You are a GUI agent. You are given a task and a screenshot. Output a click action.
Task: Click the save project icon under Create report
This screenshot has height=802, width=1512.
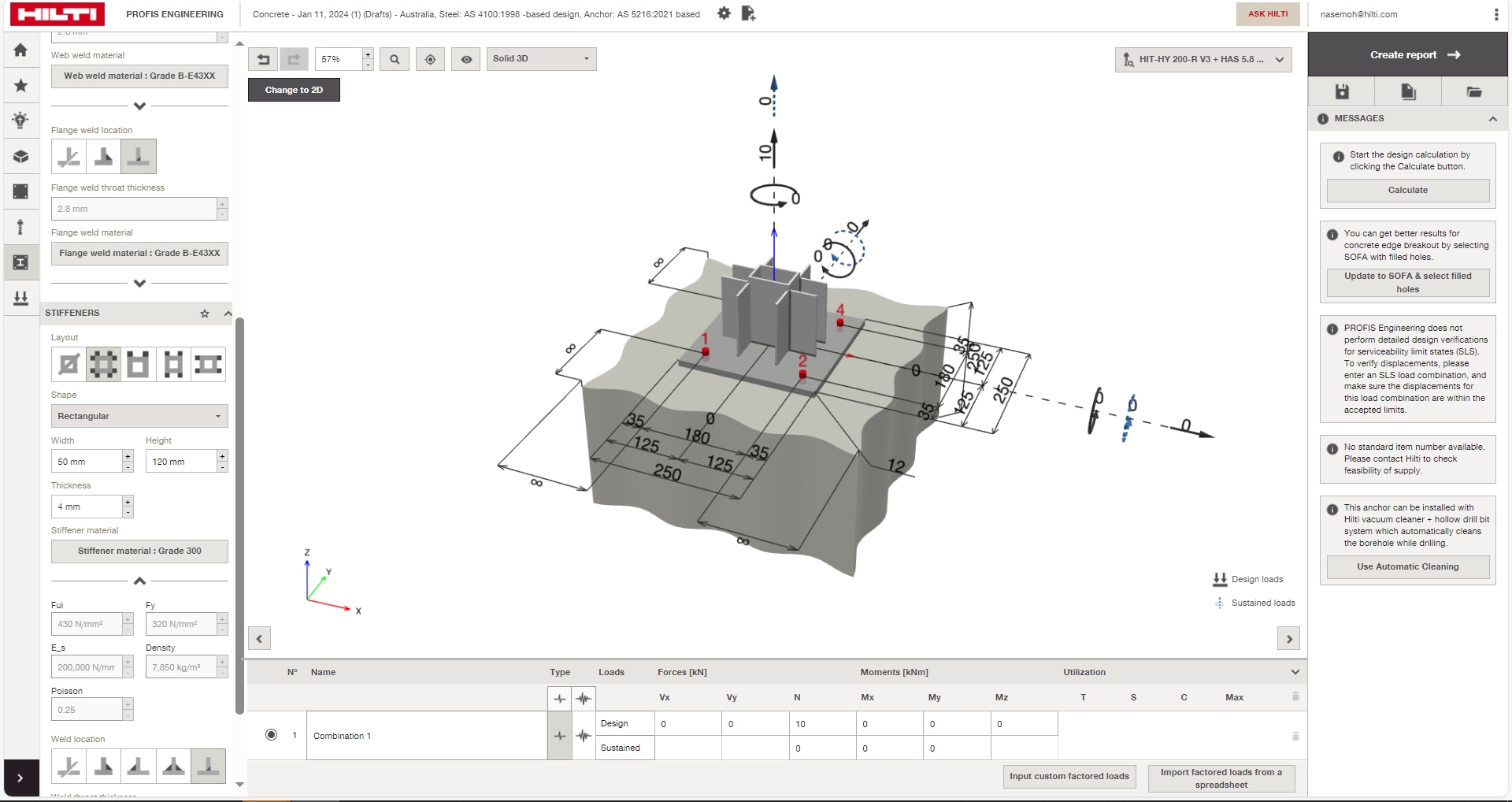[x=1343, y=91]
